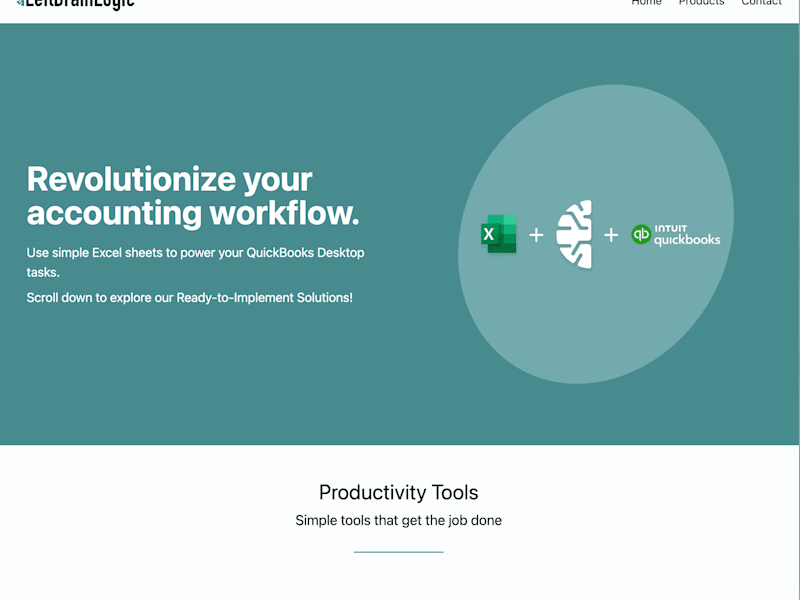The height and width of the screenshot is (600, 800).
Task: Click the plus sign between Excel and brain
Action: point(536,235)
